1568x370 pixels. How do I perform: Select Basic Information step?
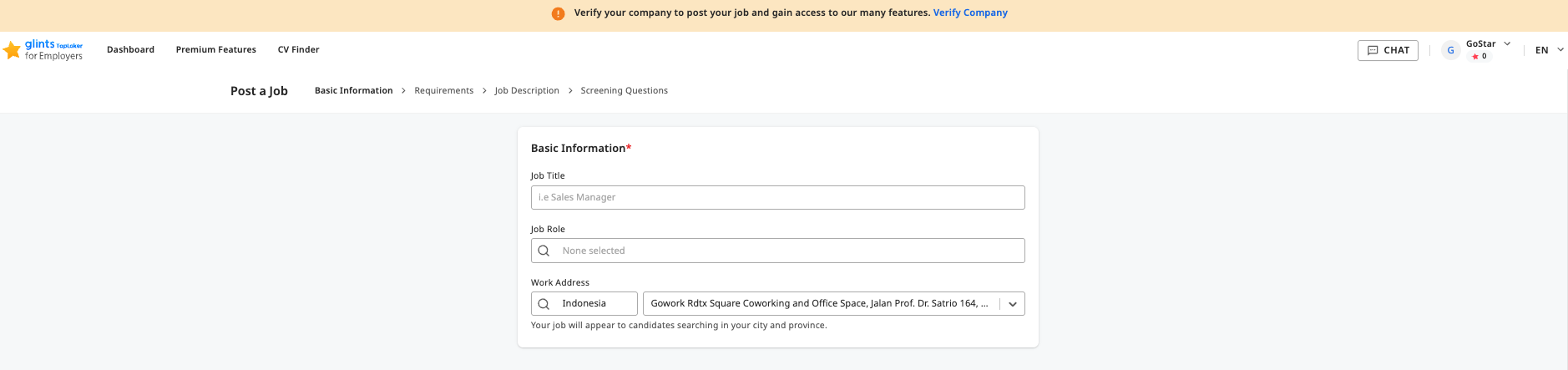(354, 91)
